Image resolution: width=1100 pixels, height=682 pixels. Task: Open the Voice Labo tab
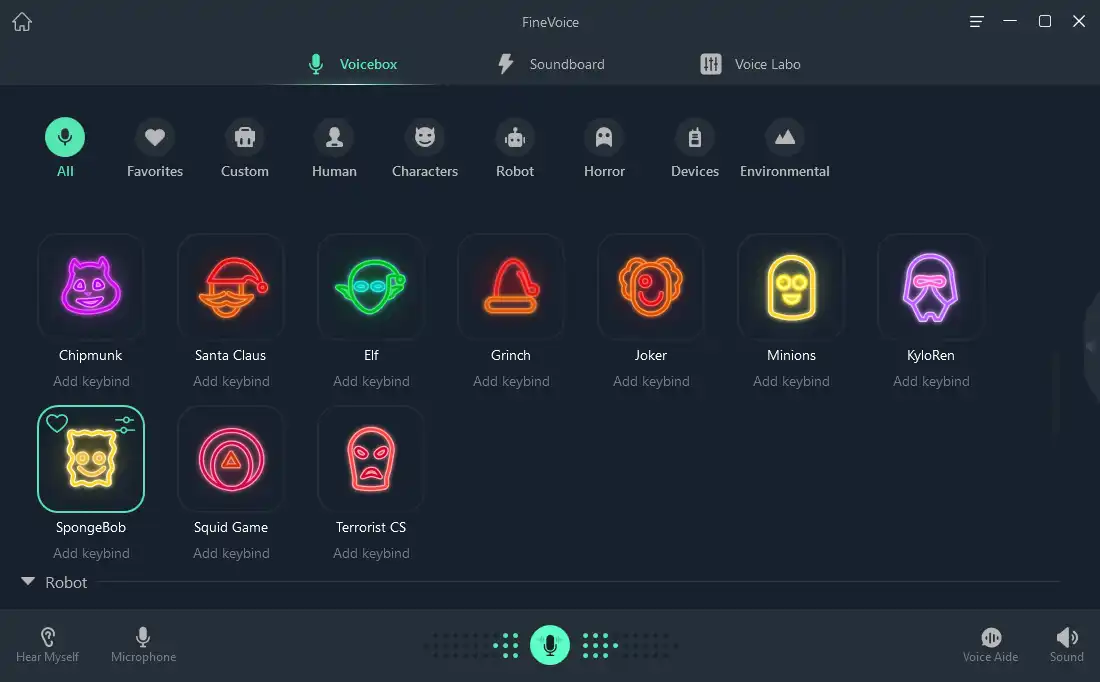[x=750, y=64]
